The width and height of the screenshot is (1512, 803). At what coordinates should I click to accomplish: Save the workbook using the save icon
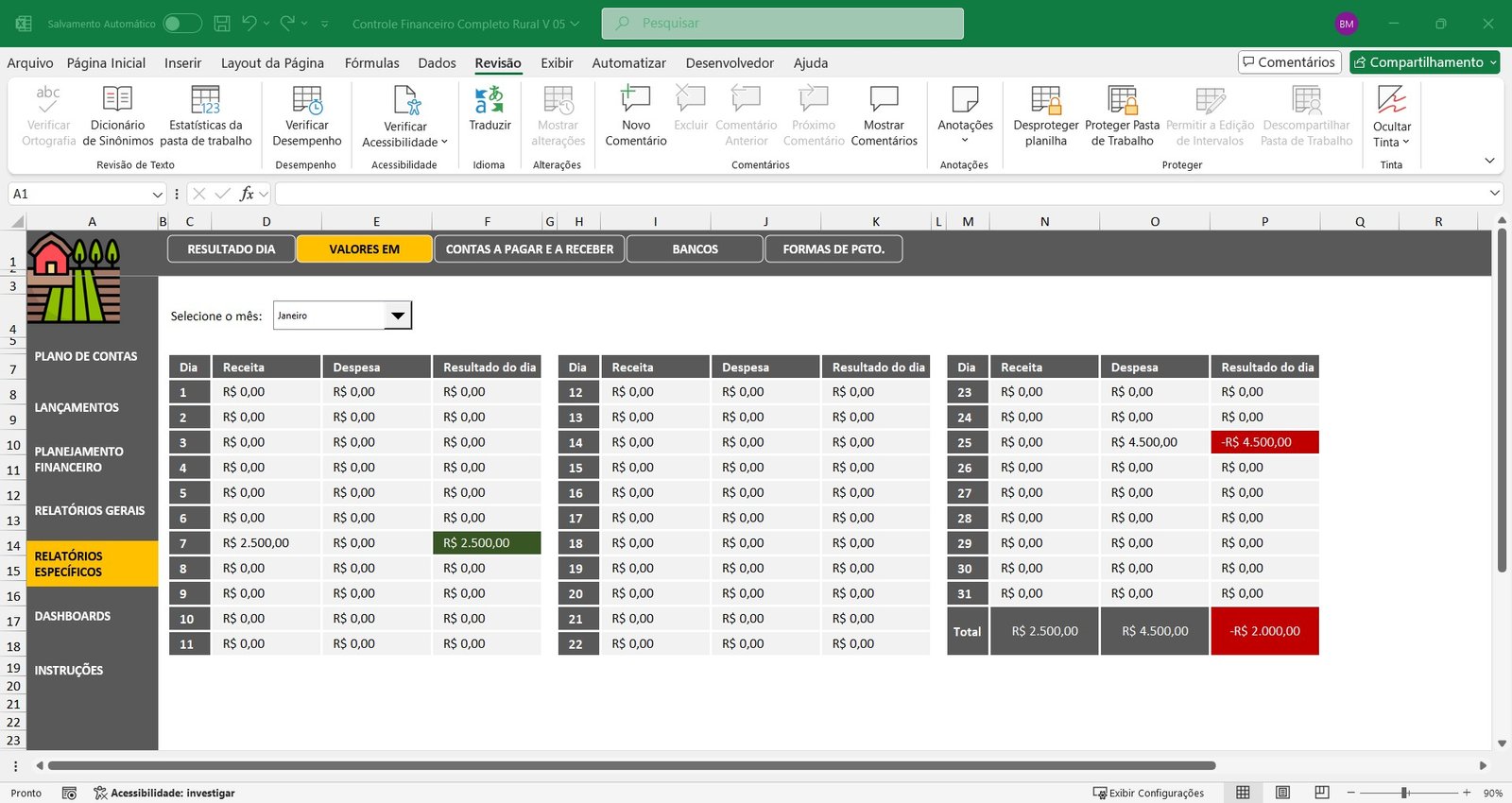coord(222,24)
